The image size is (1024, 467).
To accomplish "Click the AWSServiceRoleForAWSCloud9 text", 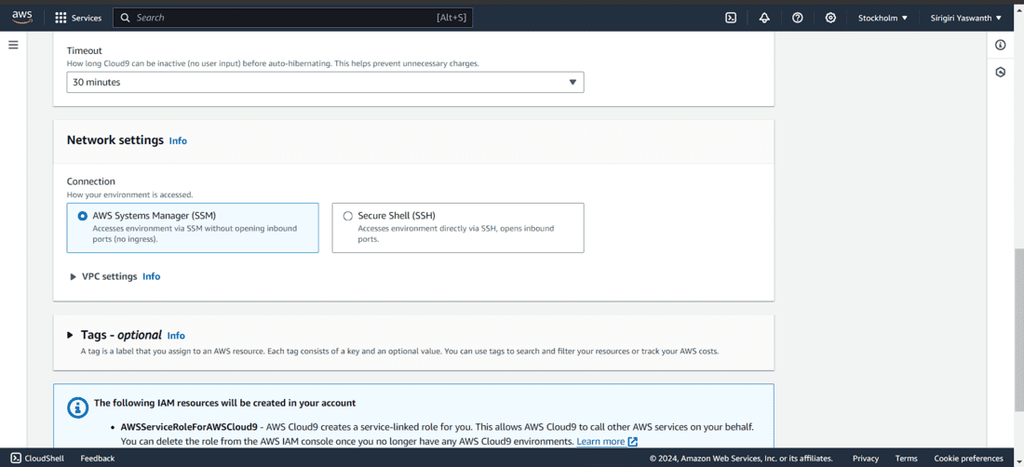I will pyautogui.click(x=189, y=427).
